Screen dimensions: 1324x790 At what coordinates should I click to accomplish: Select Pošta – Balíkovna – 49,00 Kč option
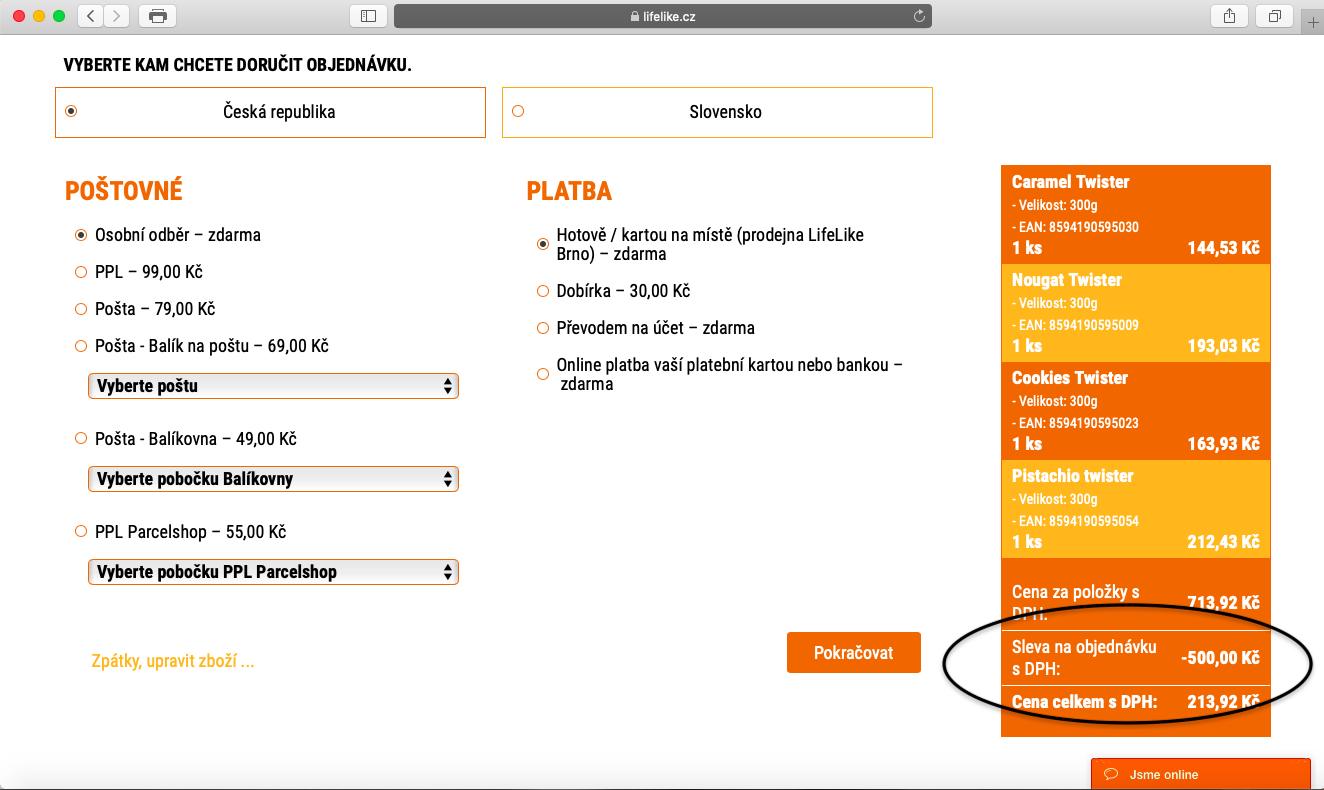(81, 439)
